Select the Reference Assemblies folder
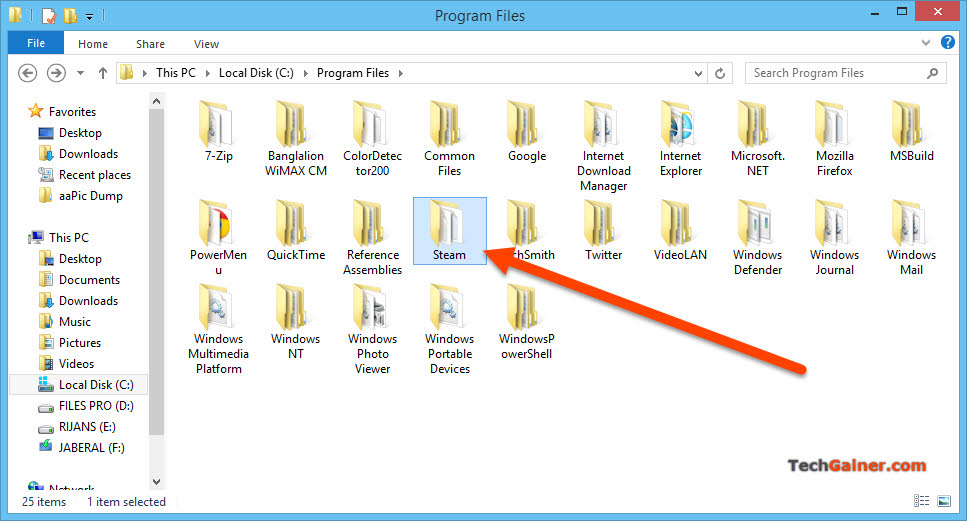Screen dimensions: 967x521 pos(372,237)
